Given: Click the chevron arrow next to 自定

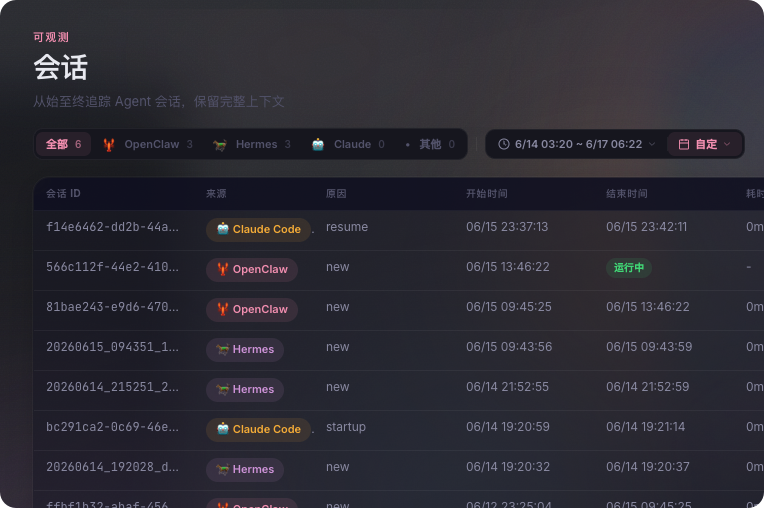Looking at the screenshot, I should pyautogui.click(x=727, y=144).
